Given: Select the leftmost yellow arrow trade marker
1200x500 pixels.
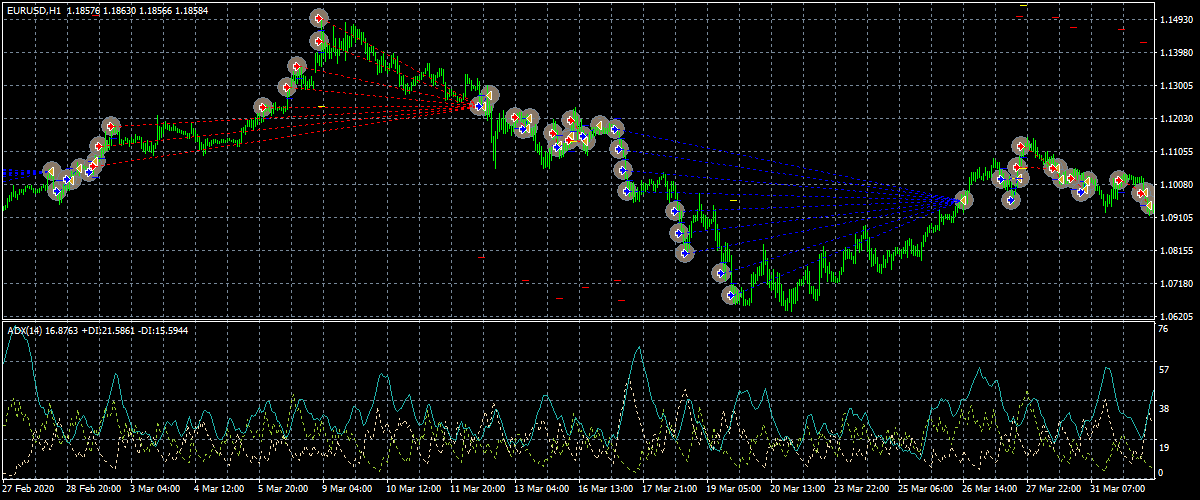Looking at the screenshot, I should click(x=52, y=172).
